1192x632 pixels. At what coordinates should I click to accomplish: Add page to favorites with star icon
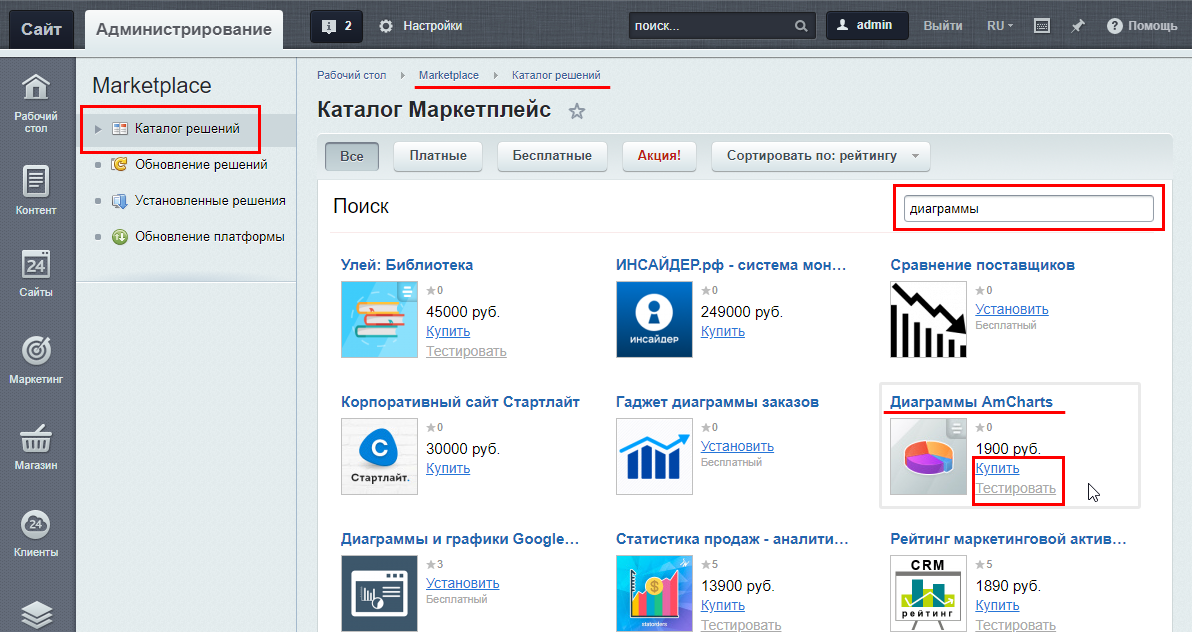tap(577, 112)
